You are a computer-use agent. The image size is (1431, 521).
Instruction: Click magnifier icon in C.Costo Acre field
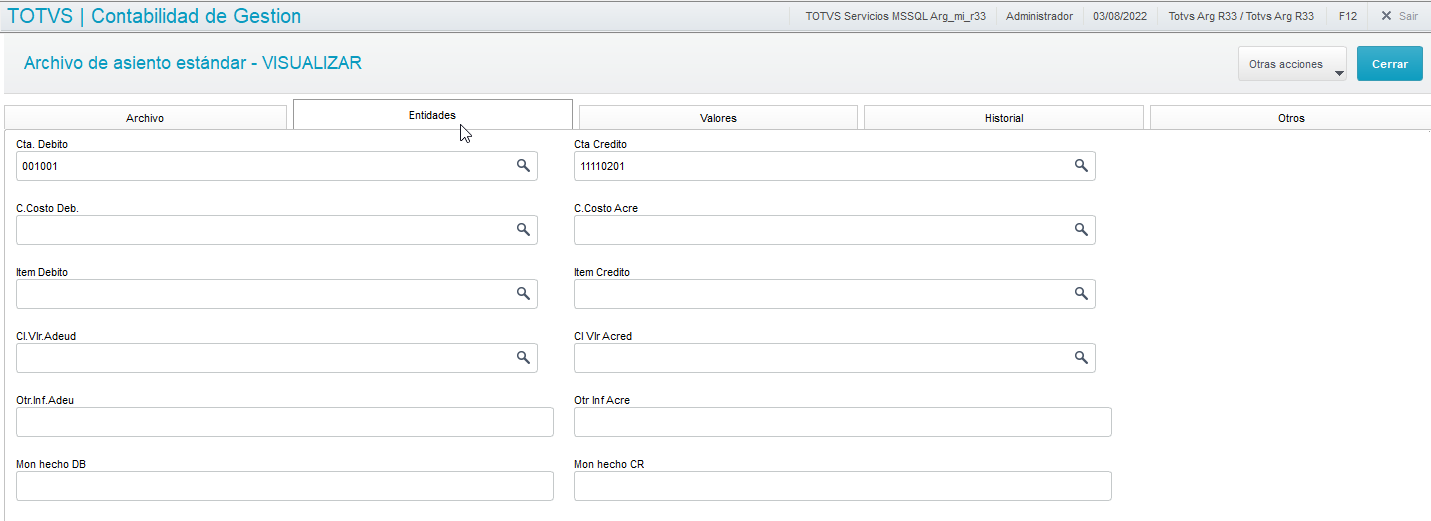pos(1080,230)
